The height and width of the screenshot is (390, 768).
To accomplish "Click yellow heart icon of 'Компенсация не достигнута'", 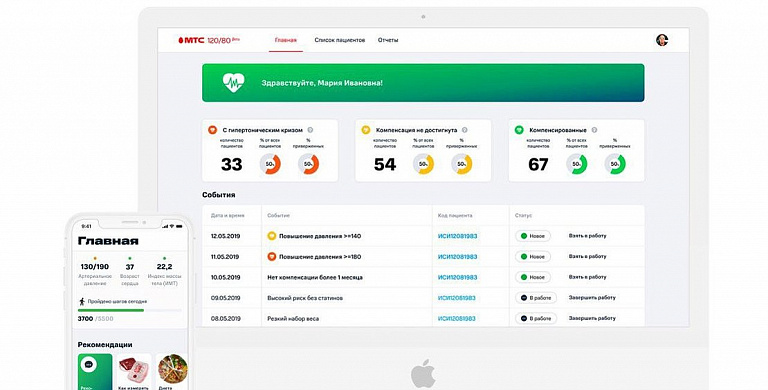I will pos(365,130).
